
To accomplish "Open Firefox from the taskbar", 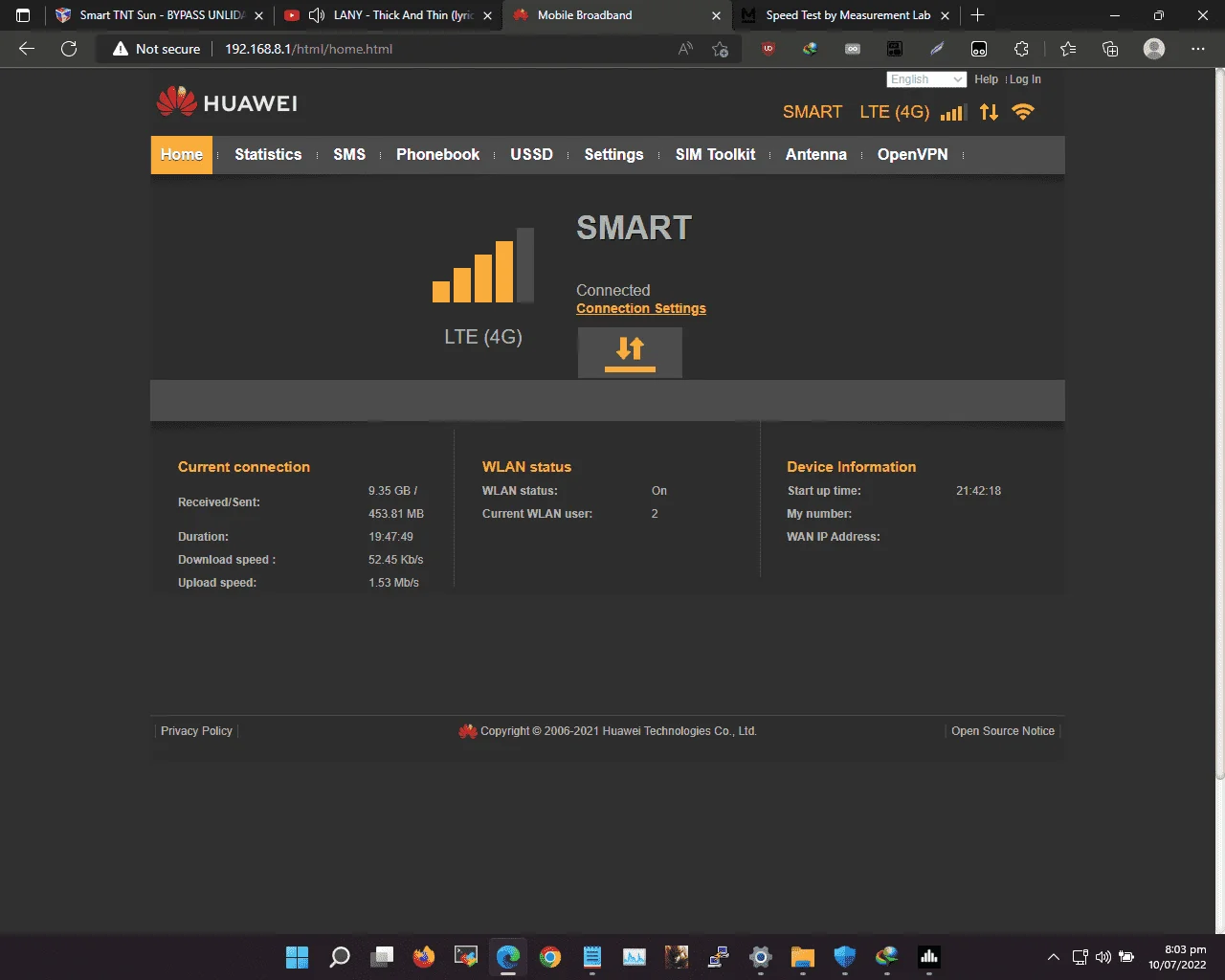I will point(424,957).
